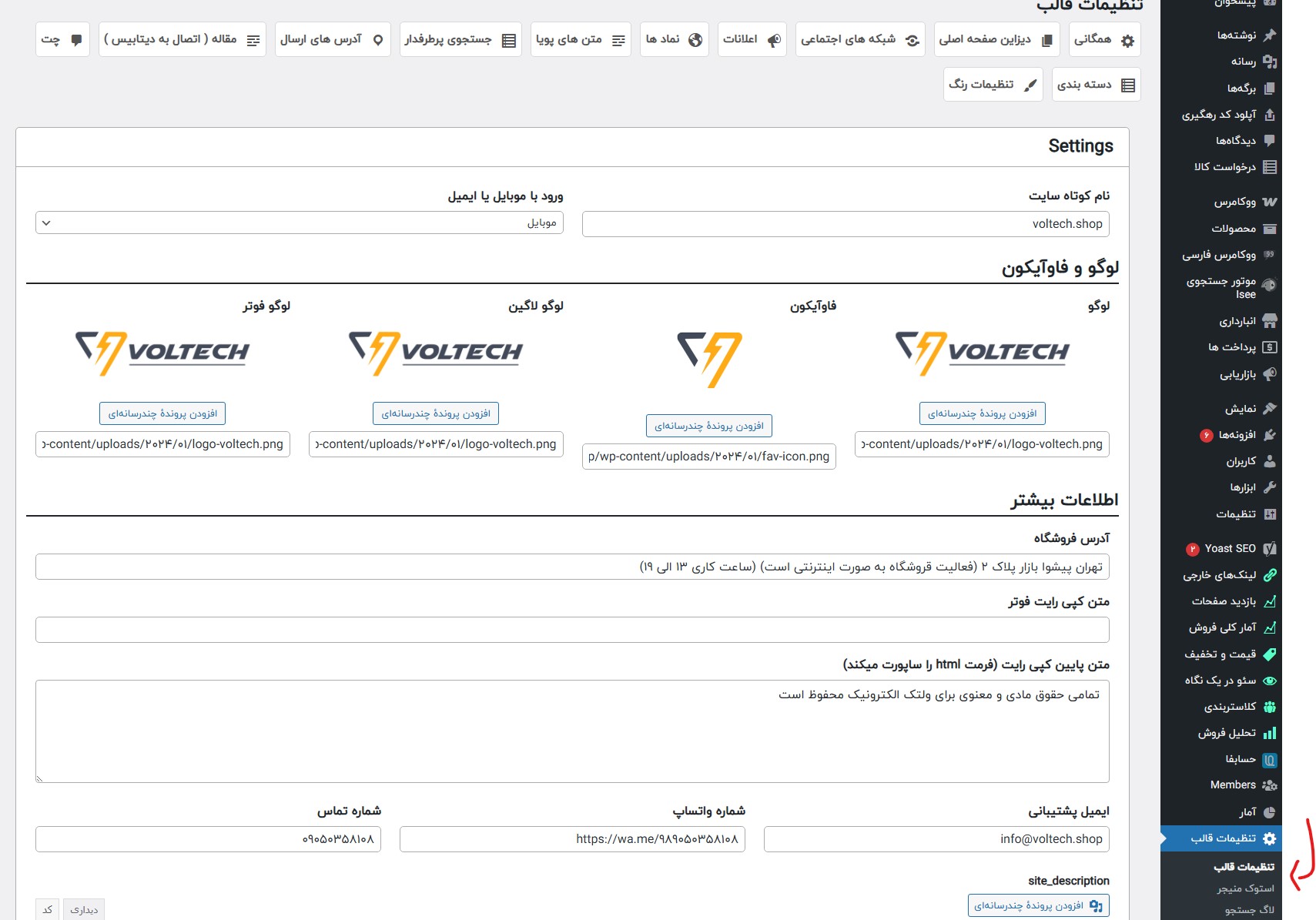1316x920 pixels.
Task: Click the رسانه media icon
Action: click(1270, 62)
